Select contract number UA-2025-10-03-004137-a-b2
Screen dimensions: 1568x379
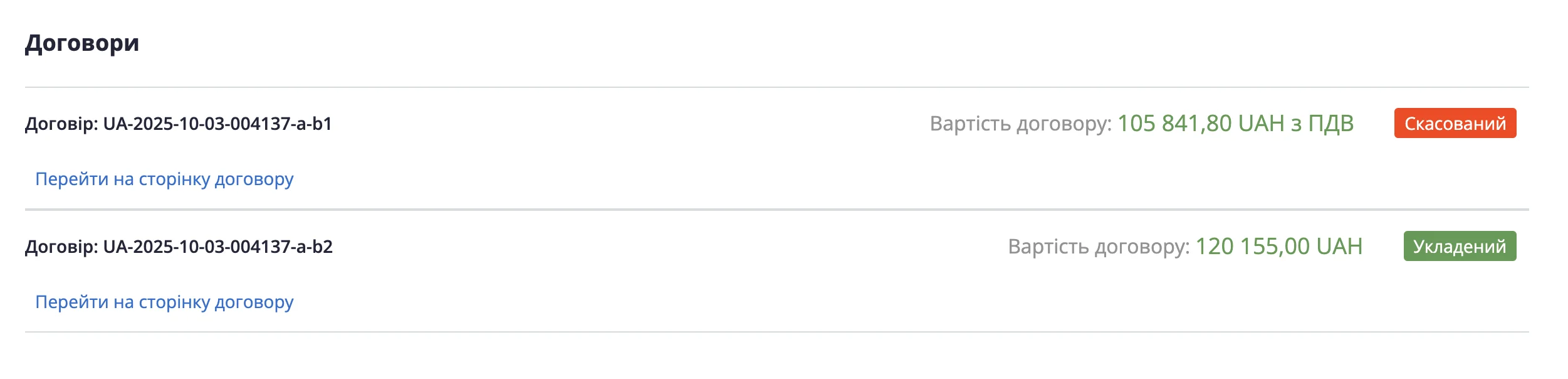(x=217, y=247)
